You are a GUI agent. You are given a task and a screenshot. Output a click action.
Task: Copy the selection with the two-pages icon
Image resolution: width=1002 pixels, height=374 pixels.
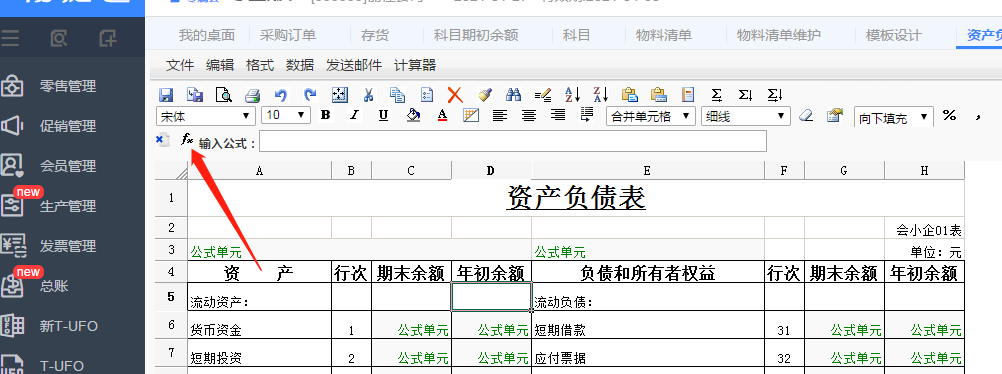coord(397,95)
